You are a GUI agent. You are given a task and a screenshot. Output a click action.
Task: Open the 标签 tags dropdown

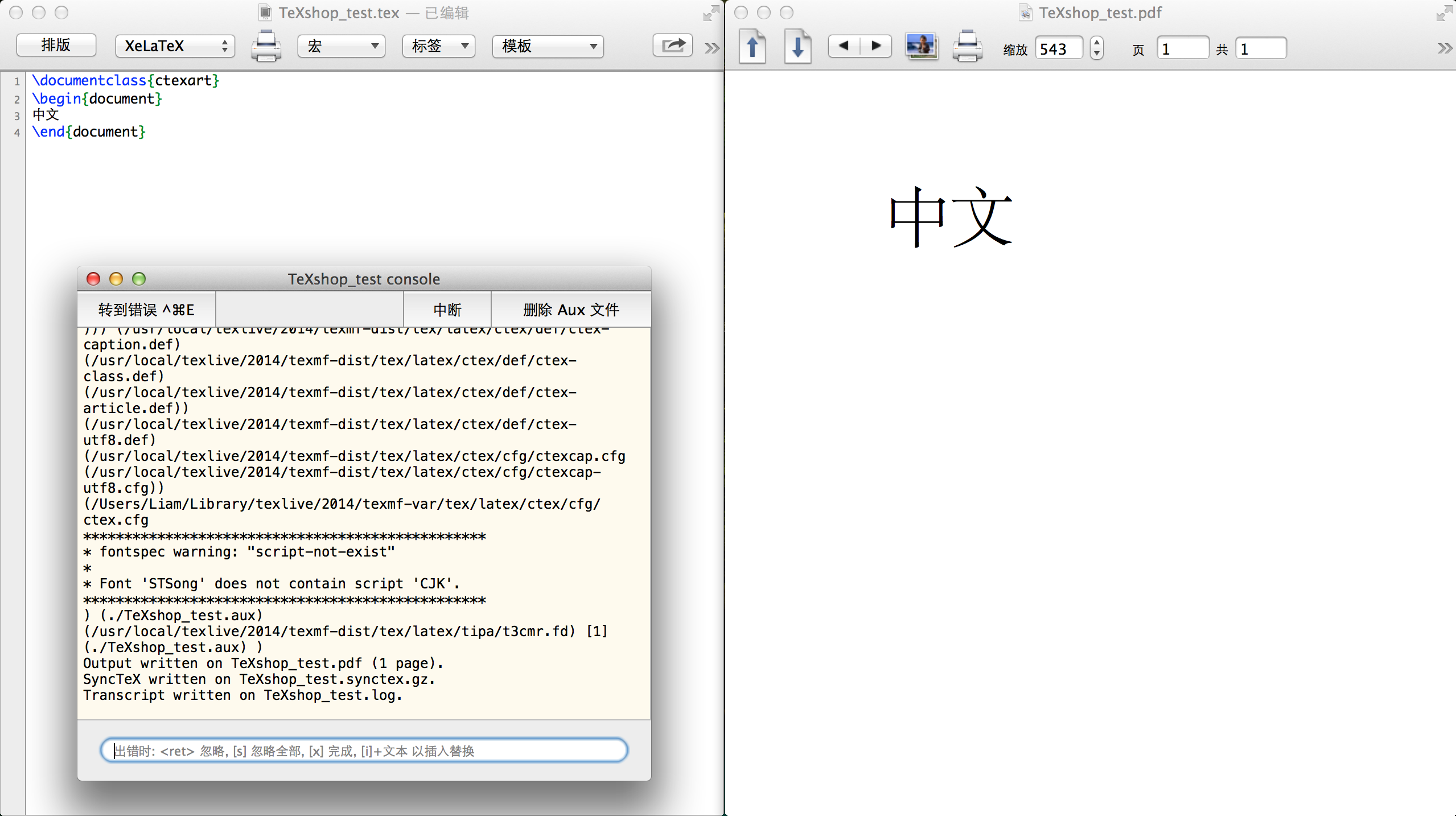439,46
